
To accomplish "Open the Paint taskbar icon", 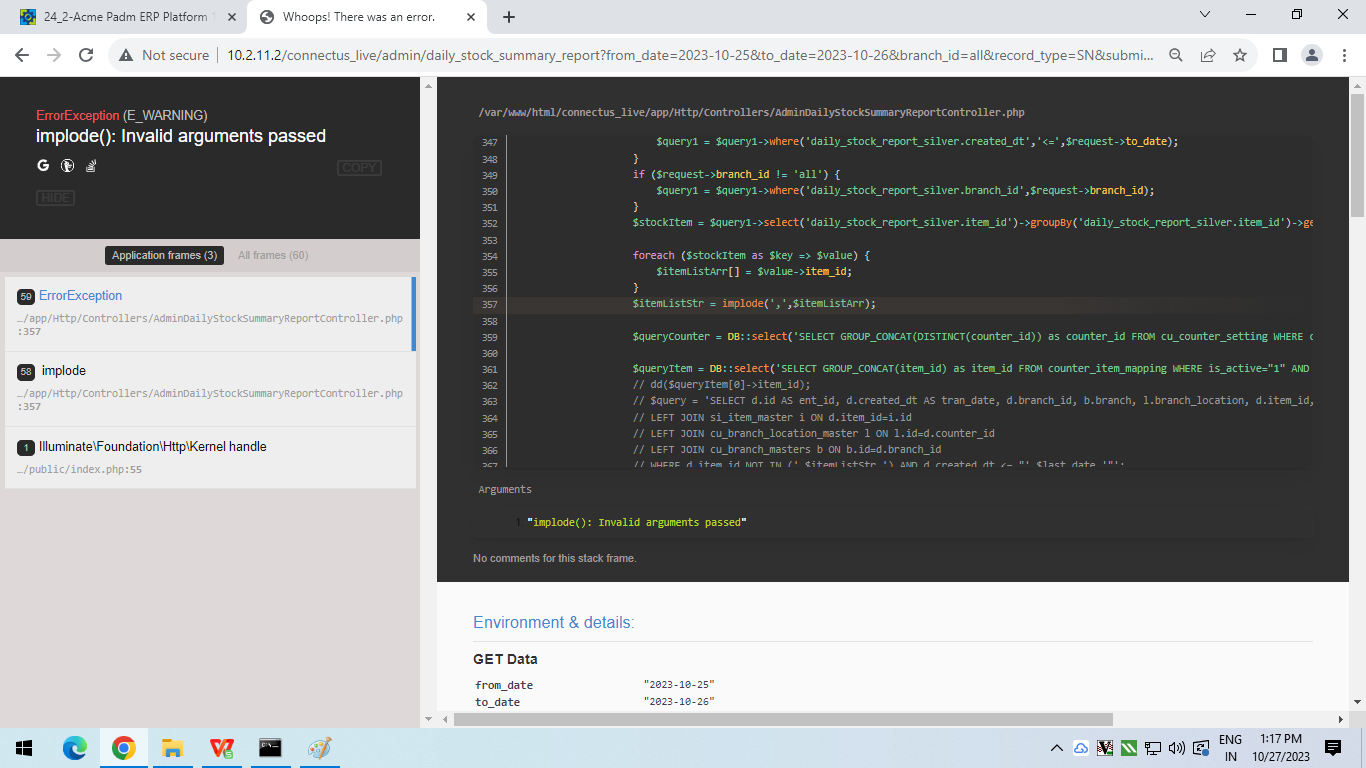I will tap(319, 748).
